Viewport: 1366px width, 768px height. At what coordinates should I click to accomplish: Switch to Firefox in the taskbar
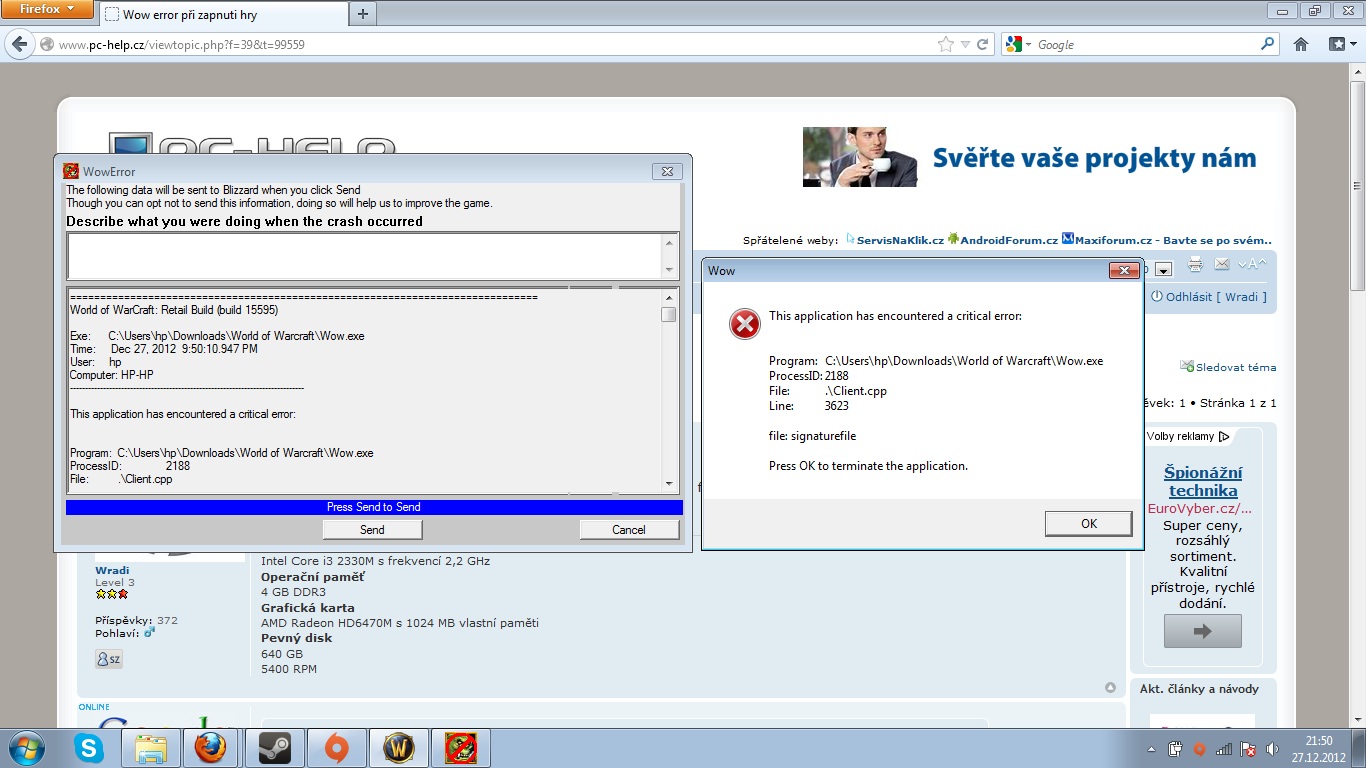(212, 748)
